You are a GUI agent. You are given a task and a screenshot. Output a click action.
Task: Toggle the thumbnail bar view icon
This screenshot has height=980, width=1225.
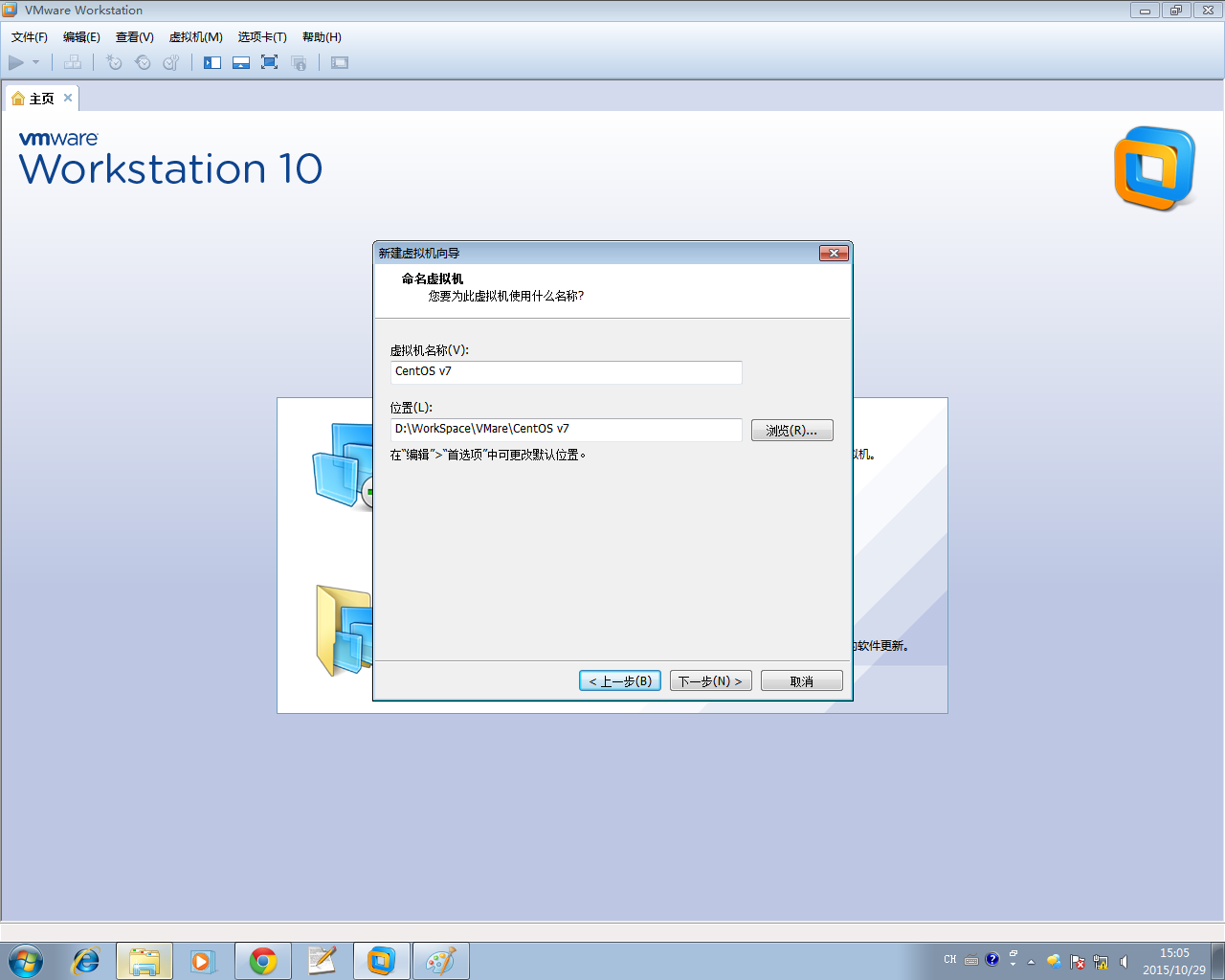click(241, 62)
